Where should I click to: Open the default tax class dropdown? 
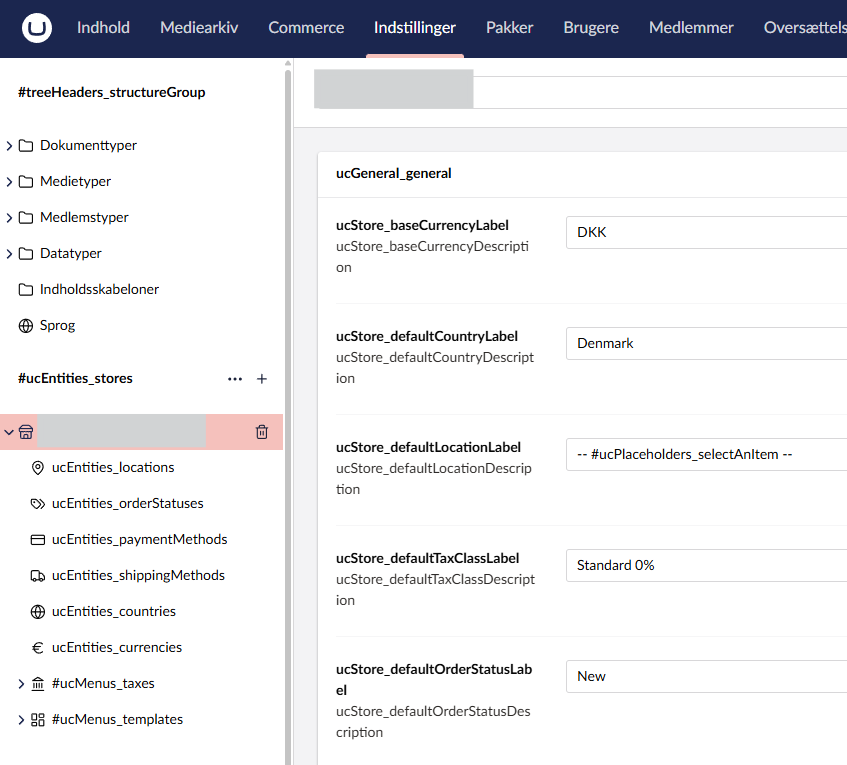[x=705, y=565]
